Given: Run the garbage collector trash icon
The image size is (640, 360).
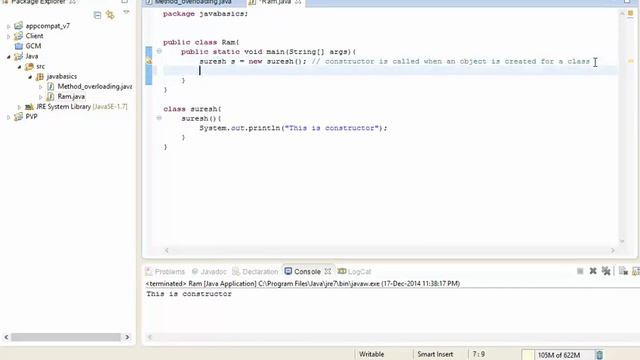Looking at the screenshot, I should (x=599, y=355).
